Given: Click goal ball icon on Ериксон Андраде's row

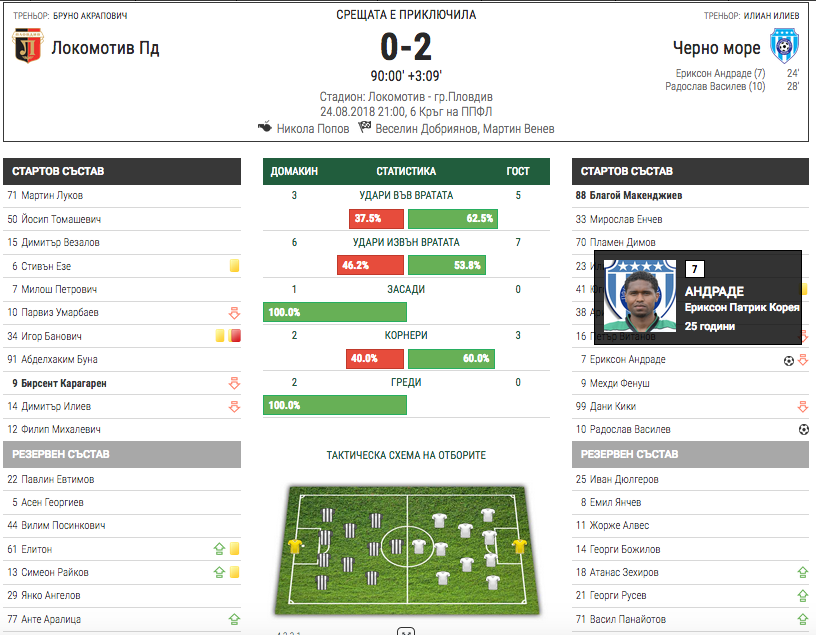Looking at the screenshot, I should [788, 359].
